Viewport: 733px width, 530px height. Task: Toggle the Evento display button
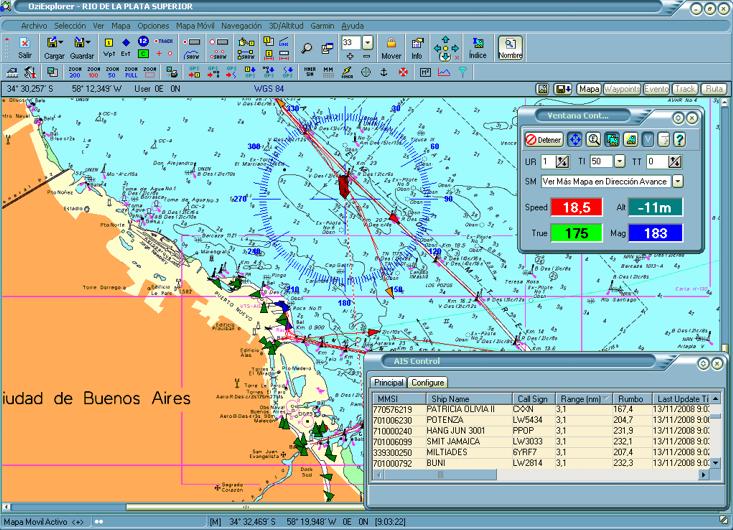pos(656,89)
